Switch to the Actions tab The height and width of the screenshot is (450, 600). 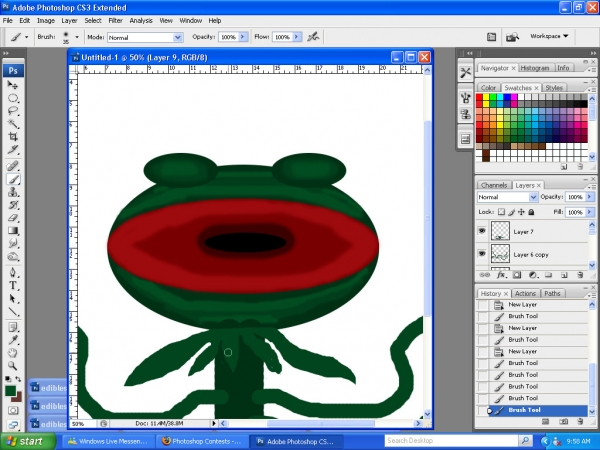coord(525,293)
